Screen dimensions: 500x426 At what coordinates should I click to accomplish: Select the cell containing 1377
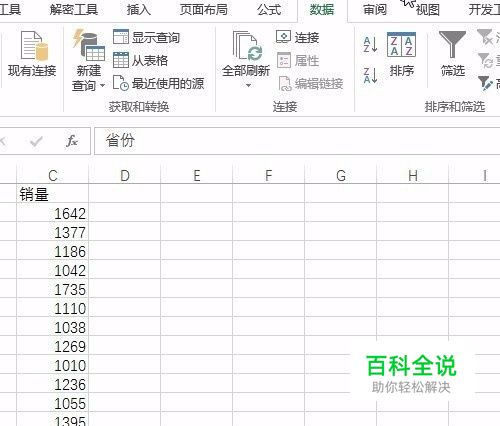[x=53, y=232]
